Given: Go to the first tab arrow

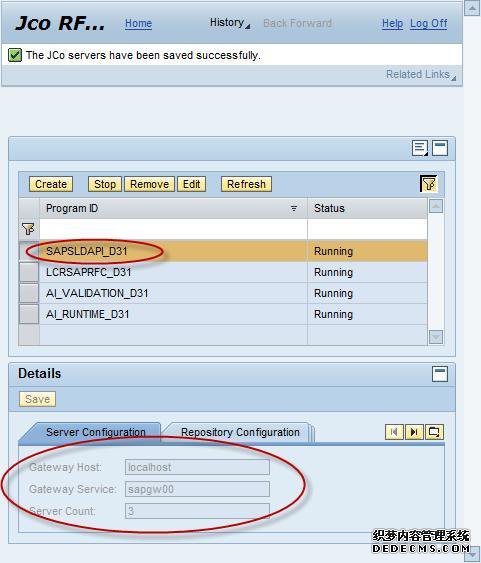Looking at the screenshot, I should click(x=394, y=432).
